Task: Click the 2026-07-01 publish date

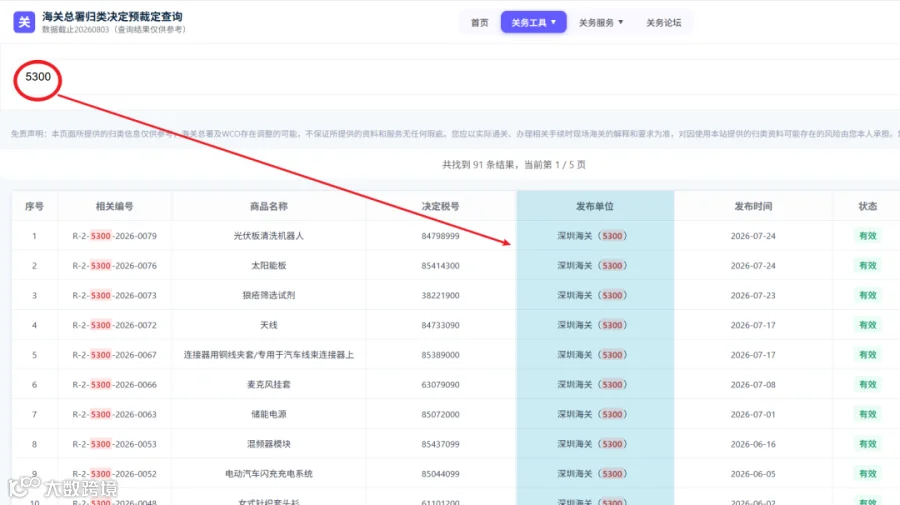Action: coord(753,414)
